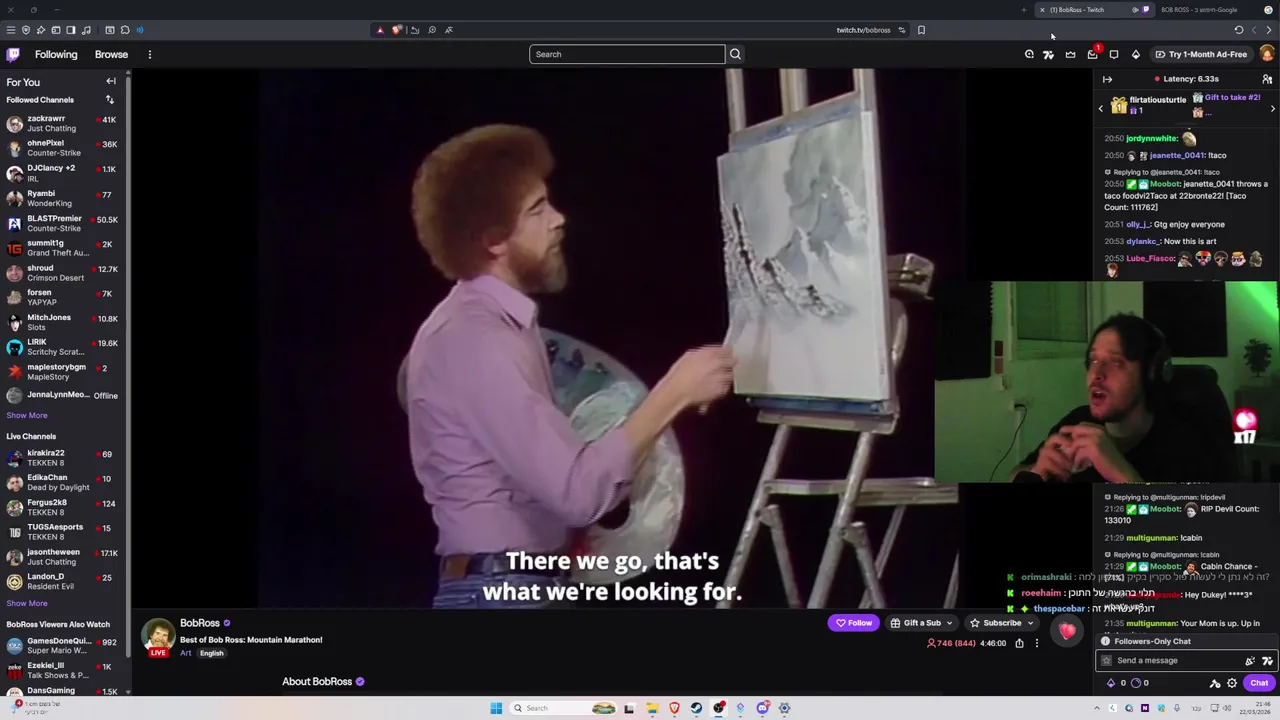Collapse the For You sidebar

[111, 82]
